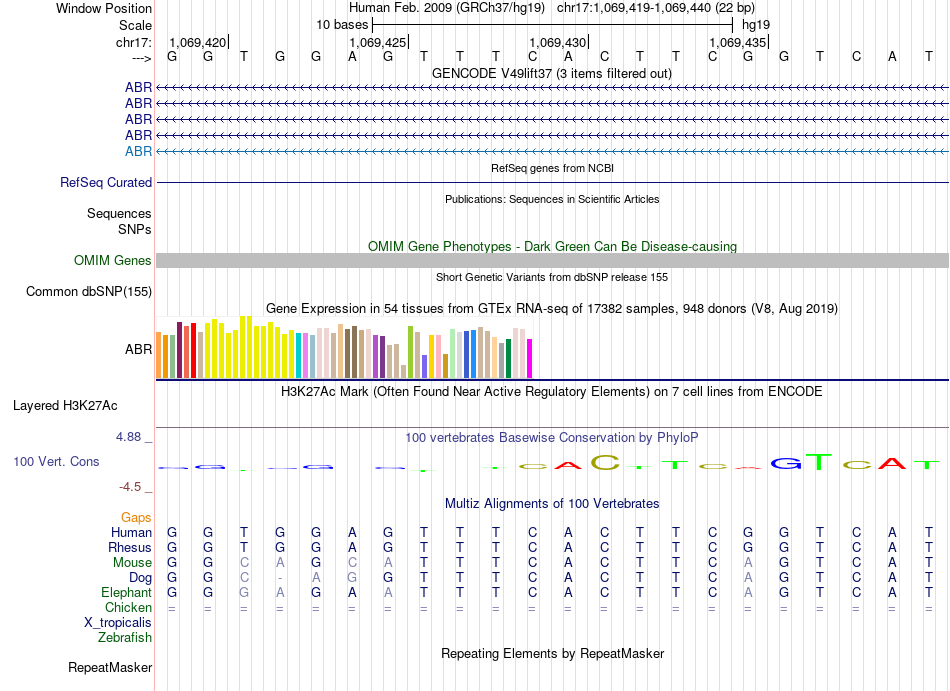Image resolution: width=950 pixels, height=691 pixels.
Task: Click the Common dbSNP(155) label
Action: [x=89, y=291]
